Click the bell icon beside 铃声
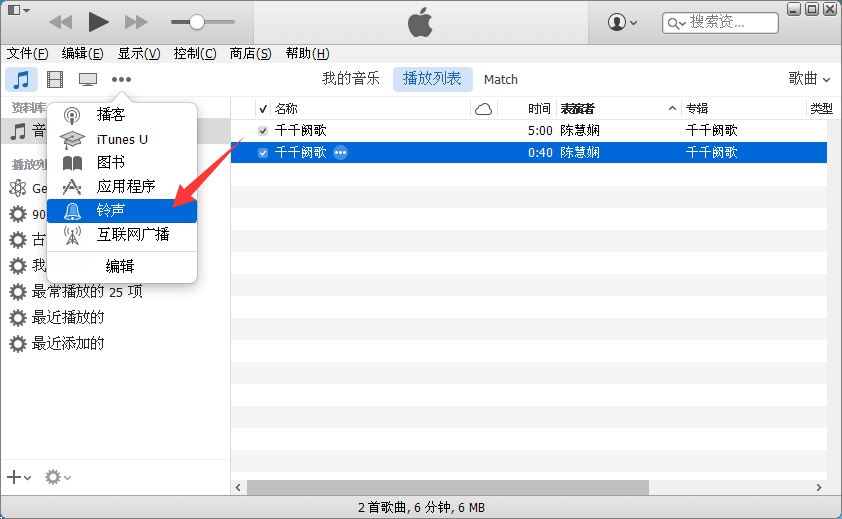Viewport: 842px width, 519px height. (x=72, y=211)
